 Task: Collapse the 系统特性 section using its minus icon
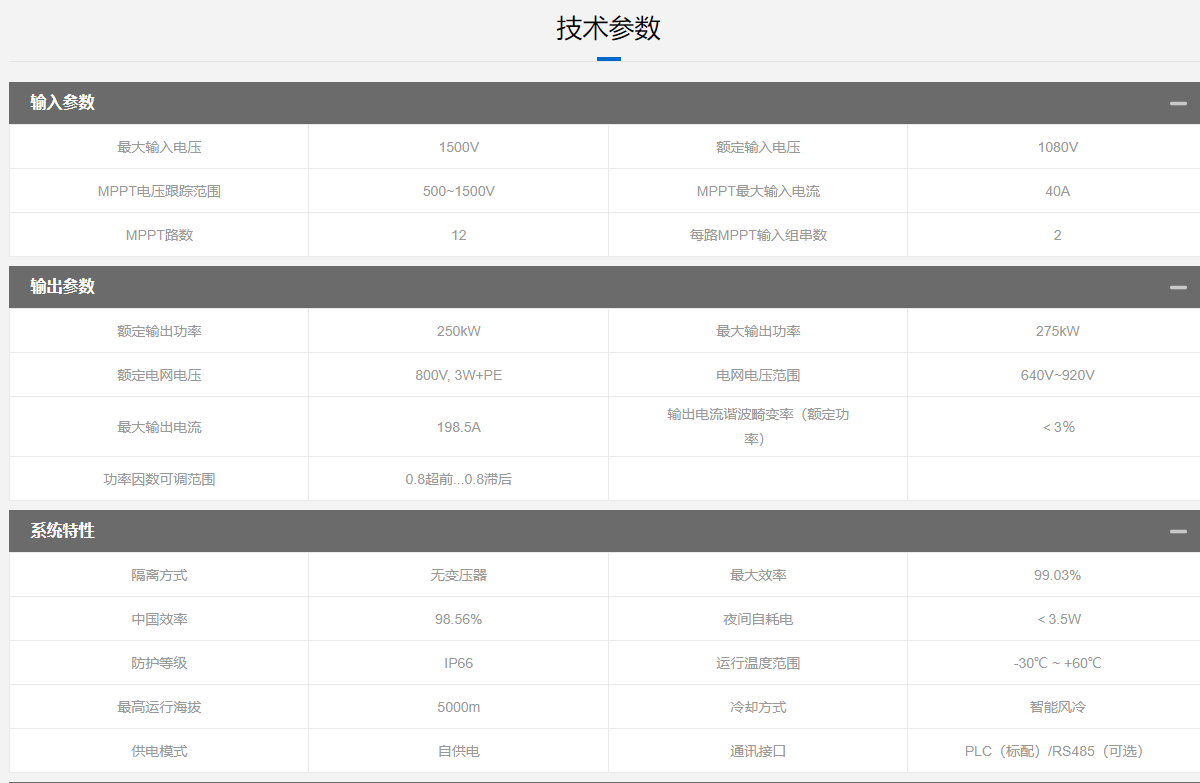pos(1178,531)
